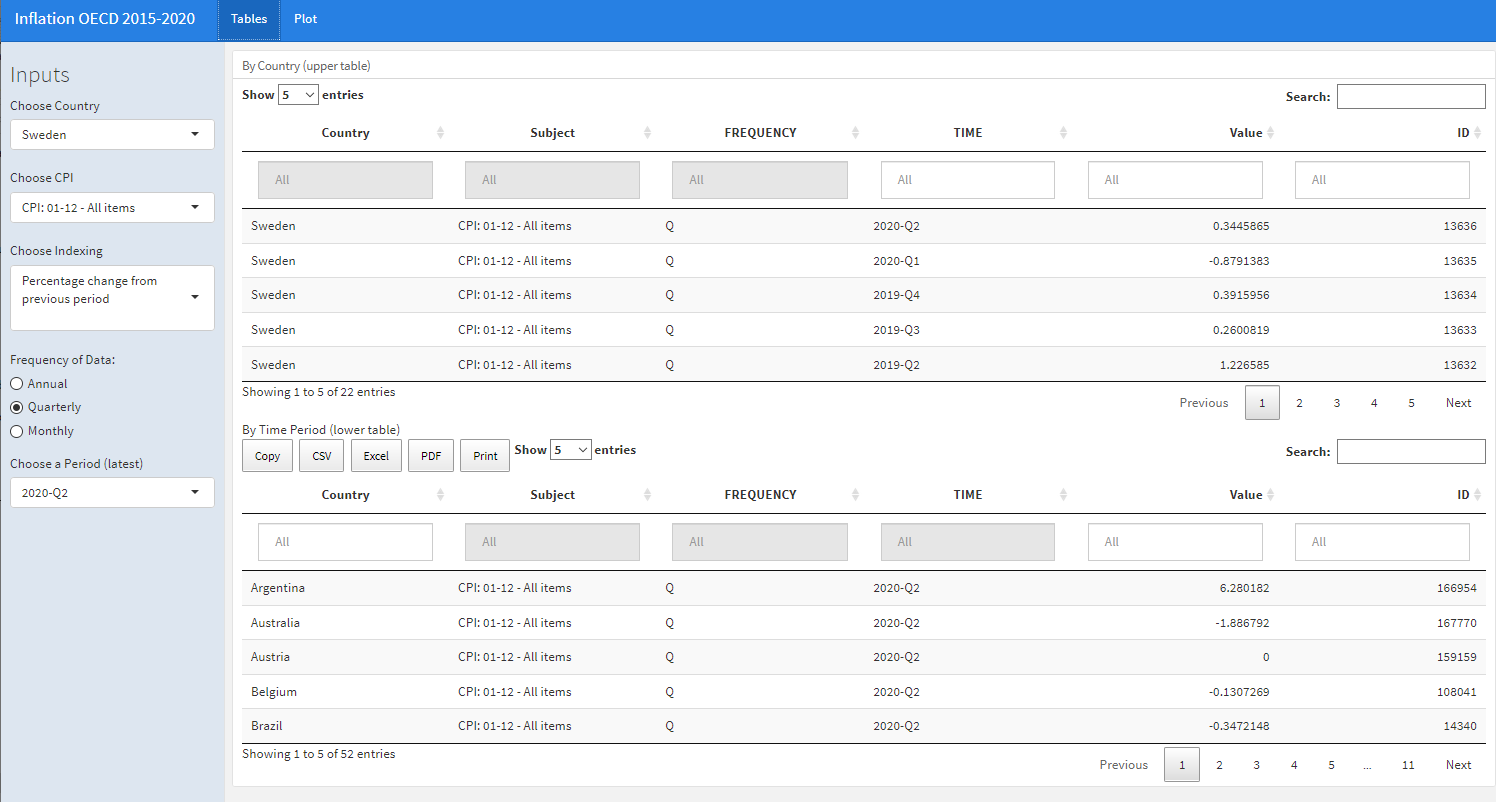Switch to the Plot tab

[305, 19]
